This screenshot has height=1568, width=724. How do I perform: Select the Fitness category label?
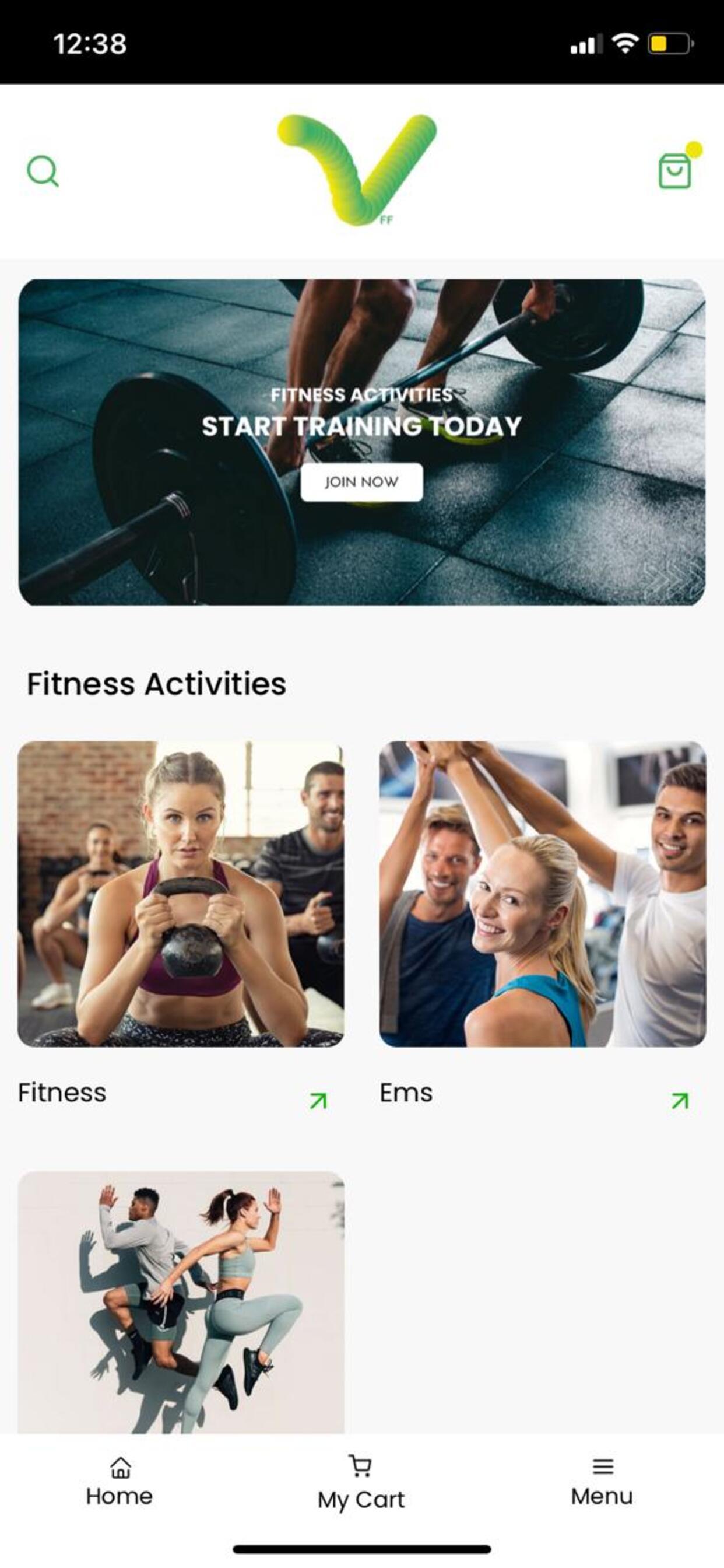click(x=62, y=1093)
